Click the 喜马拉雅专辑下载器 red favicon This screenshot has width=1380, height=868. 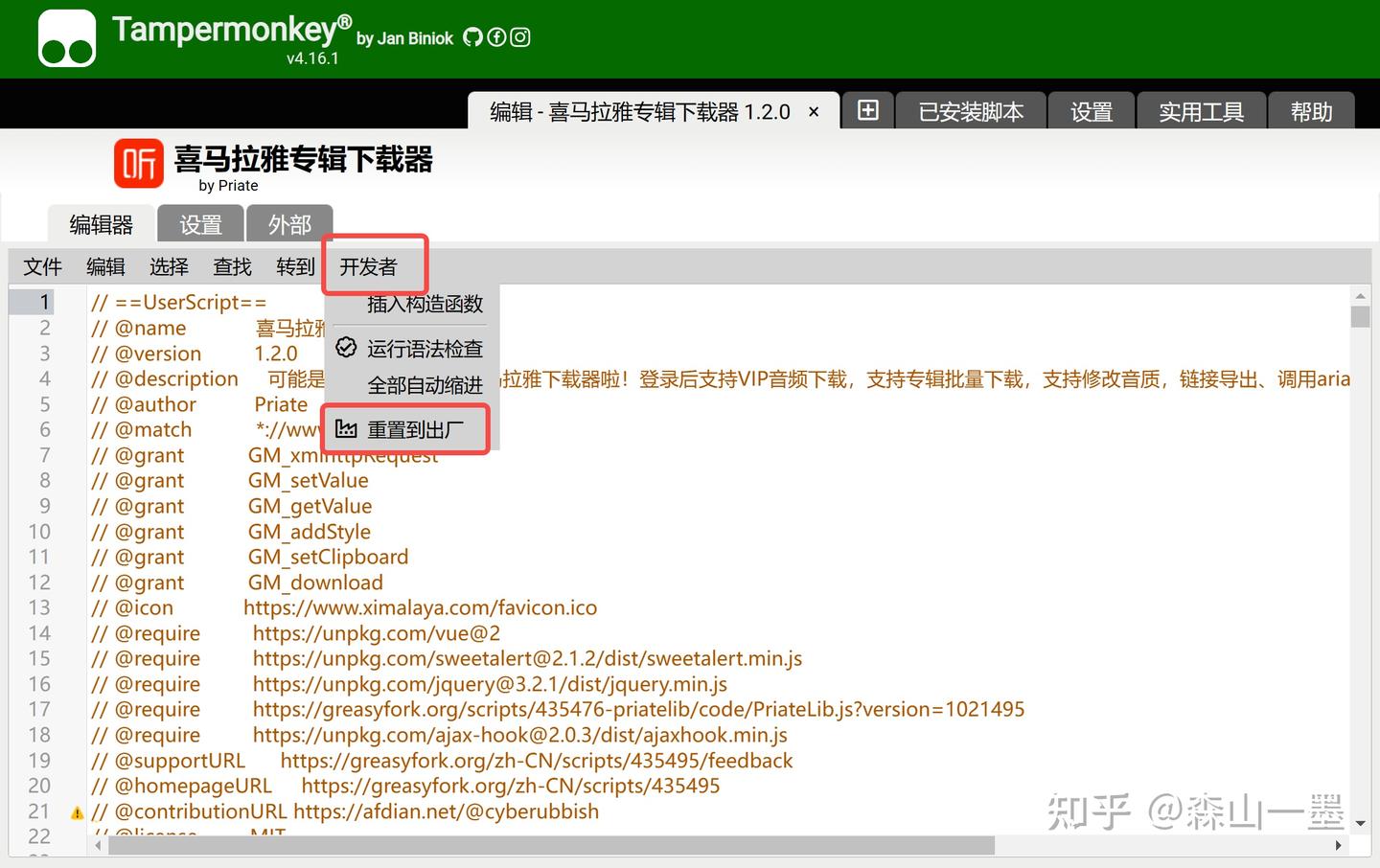click(137, 163)
